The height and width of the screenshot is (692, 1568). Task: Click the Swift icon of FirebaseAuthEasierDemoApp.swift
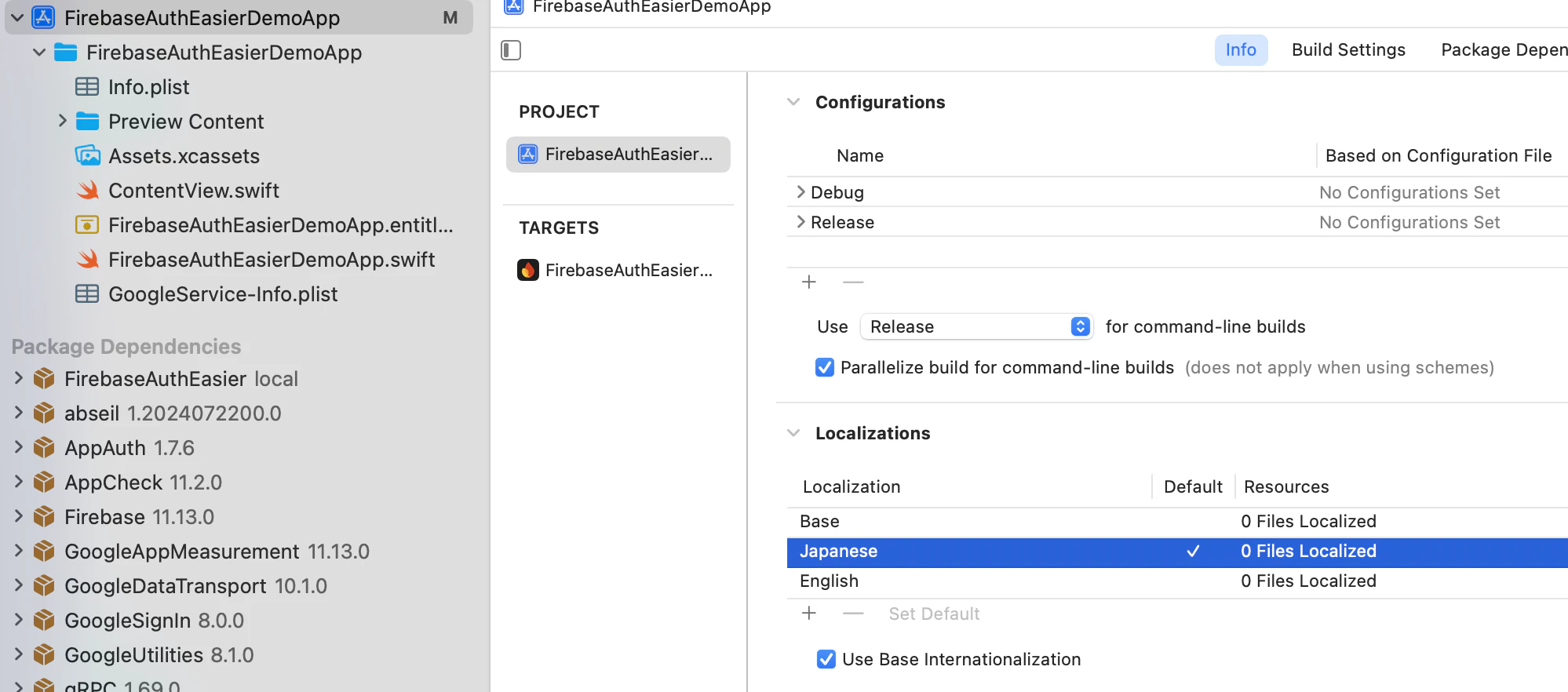click(x=87, y=259)
